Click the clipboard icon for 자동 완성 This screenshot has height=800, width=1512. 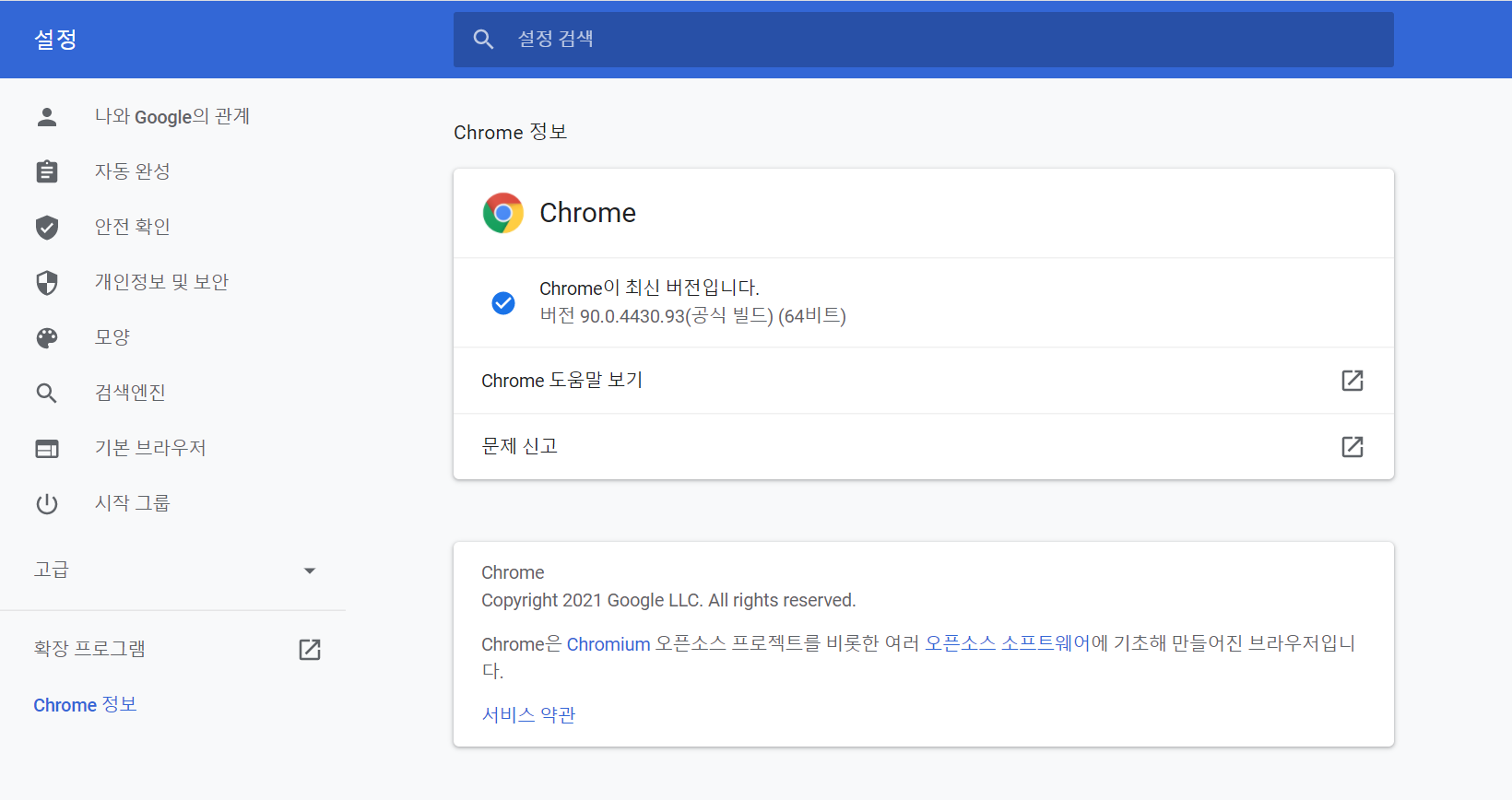pyautogui.click(x=47, y=171)
